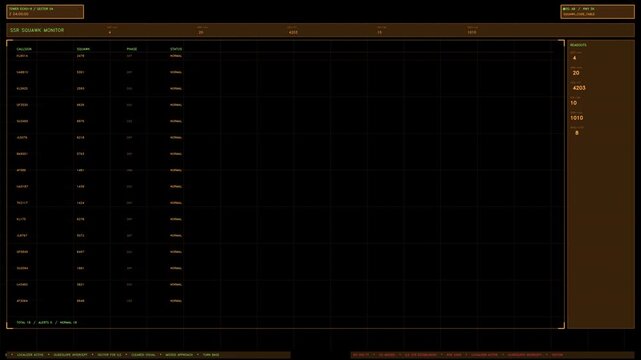Click value 1010 in the Readouts panel
641x360 pixels.
[x=577, y=118]
